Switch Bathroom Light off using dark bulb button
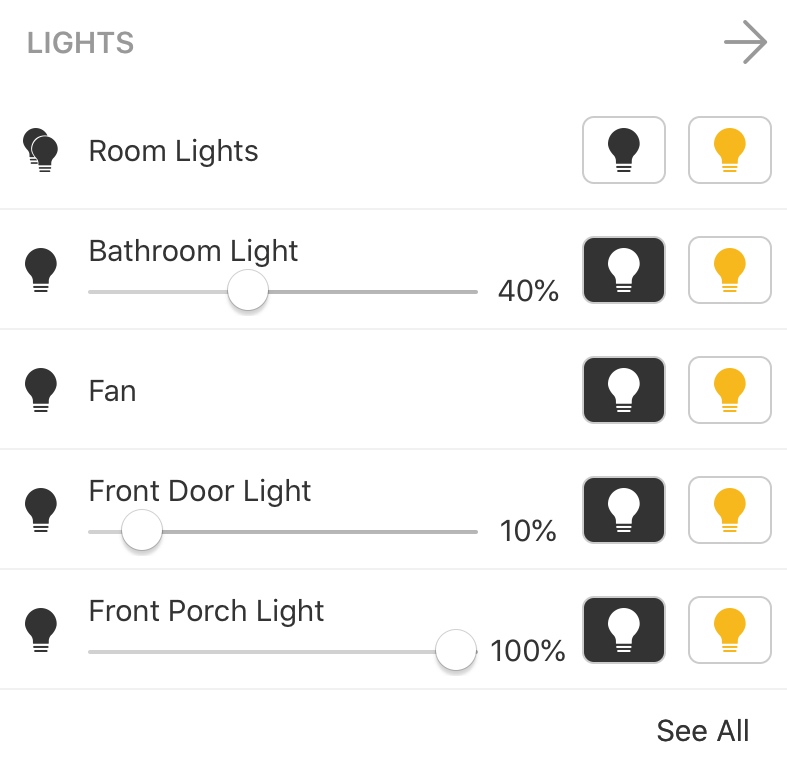The width and height of the screenshot is (787, 765). (x=623, y=270)
